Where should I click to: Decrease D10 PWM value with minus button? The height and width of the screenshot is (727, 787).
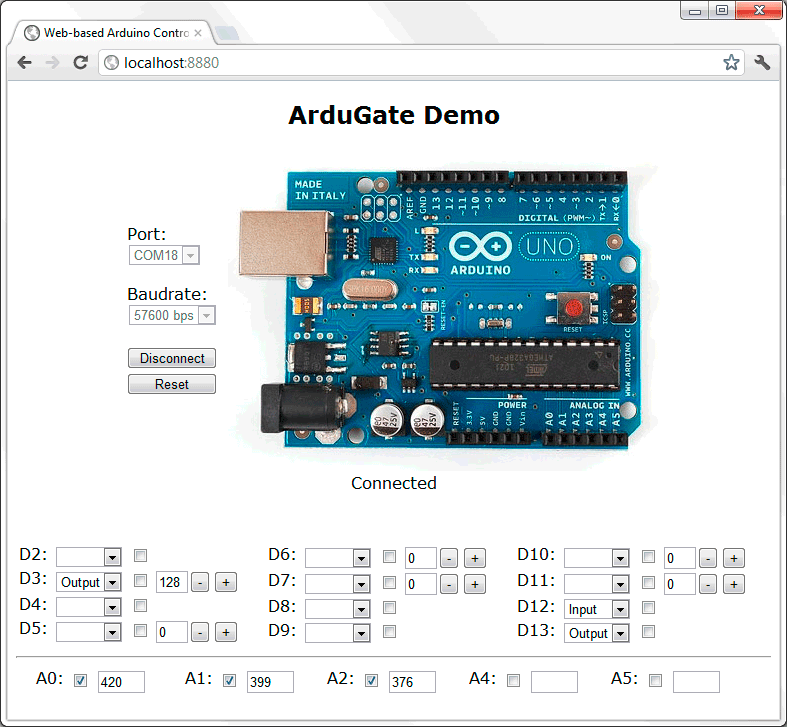click(708, 558)
